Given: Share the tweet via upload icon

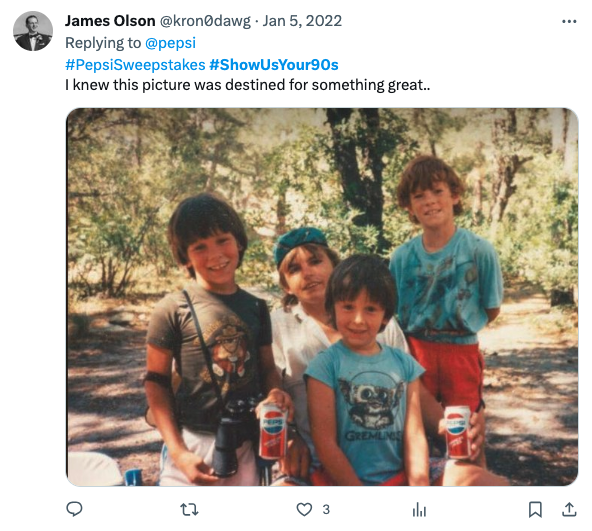Looking at the screenshot, I should pos(569,509).
